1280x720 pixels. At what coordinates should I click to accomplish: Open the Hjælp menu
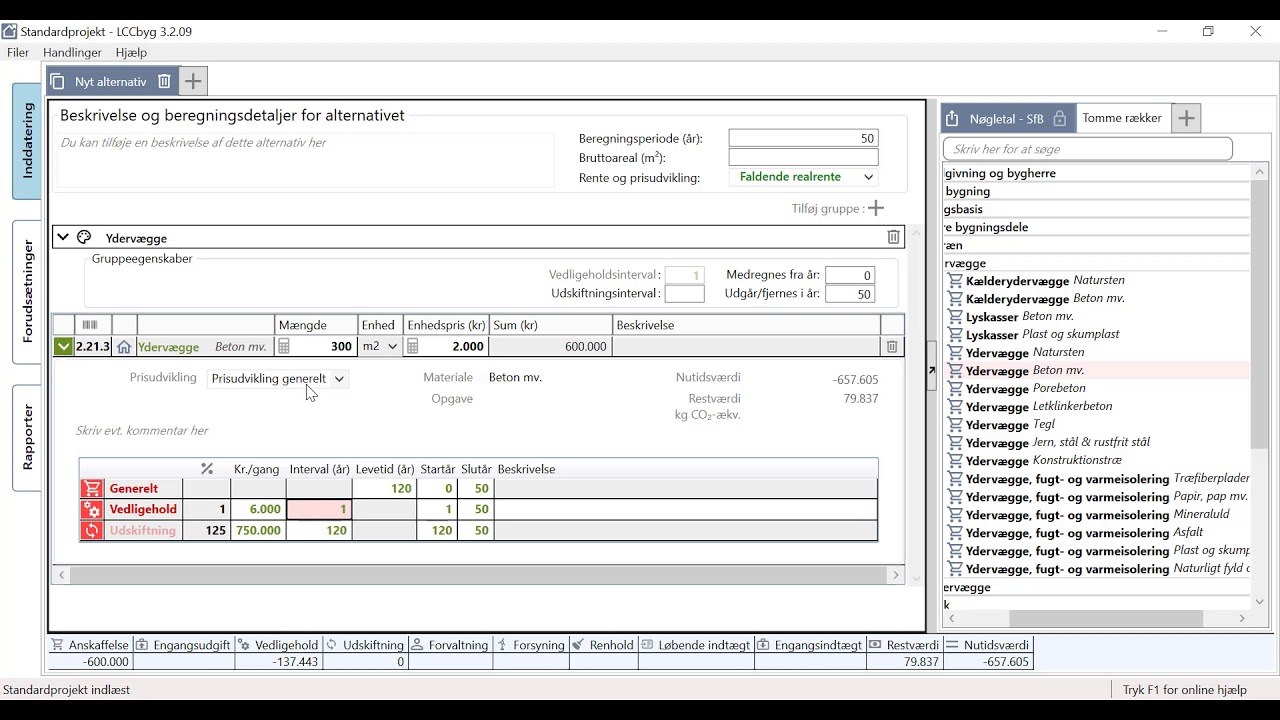click(x=131, y=52)
